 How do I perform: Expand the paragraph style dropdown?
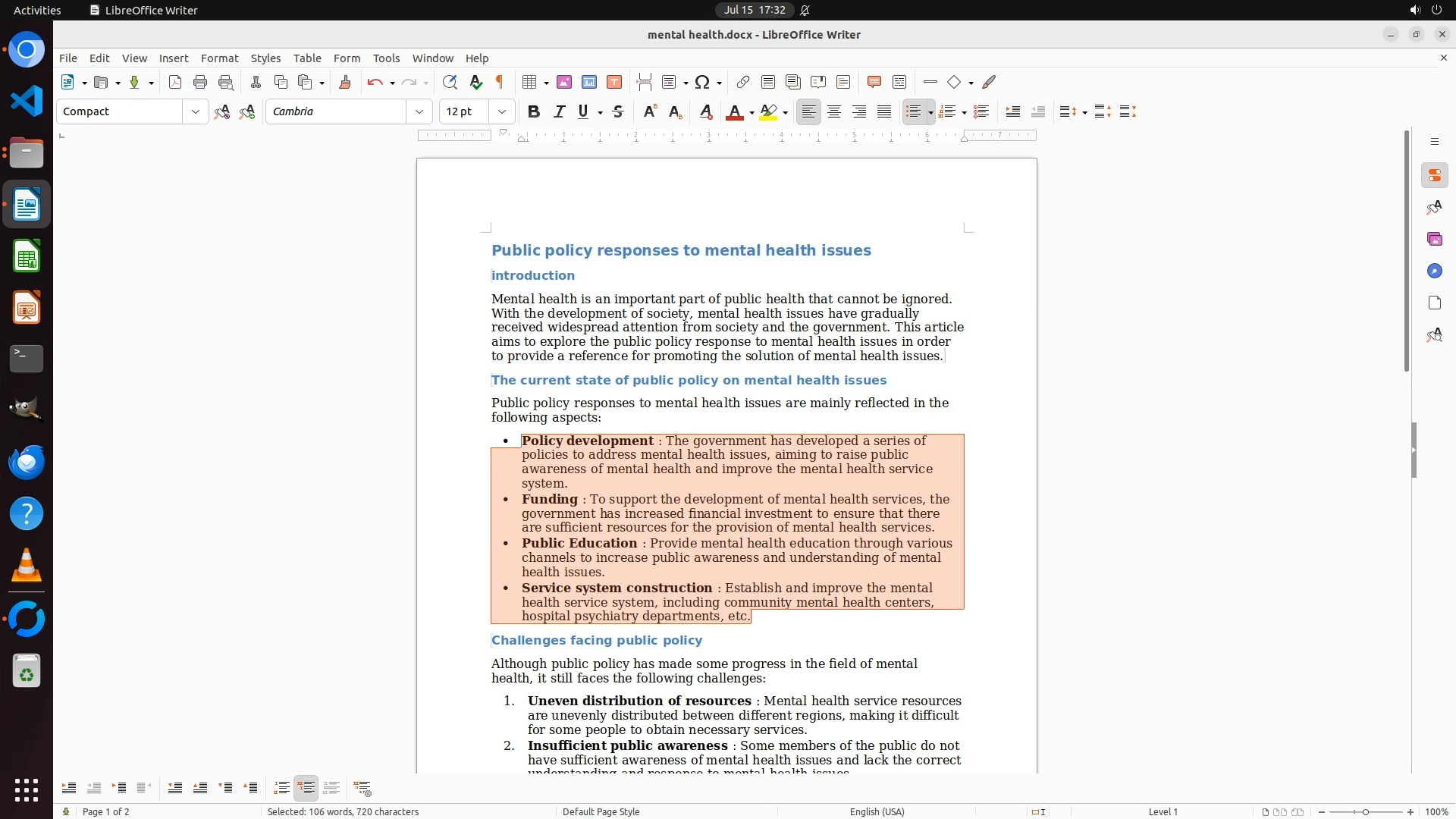click(196, 112)
